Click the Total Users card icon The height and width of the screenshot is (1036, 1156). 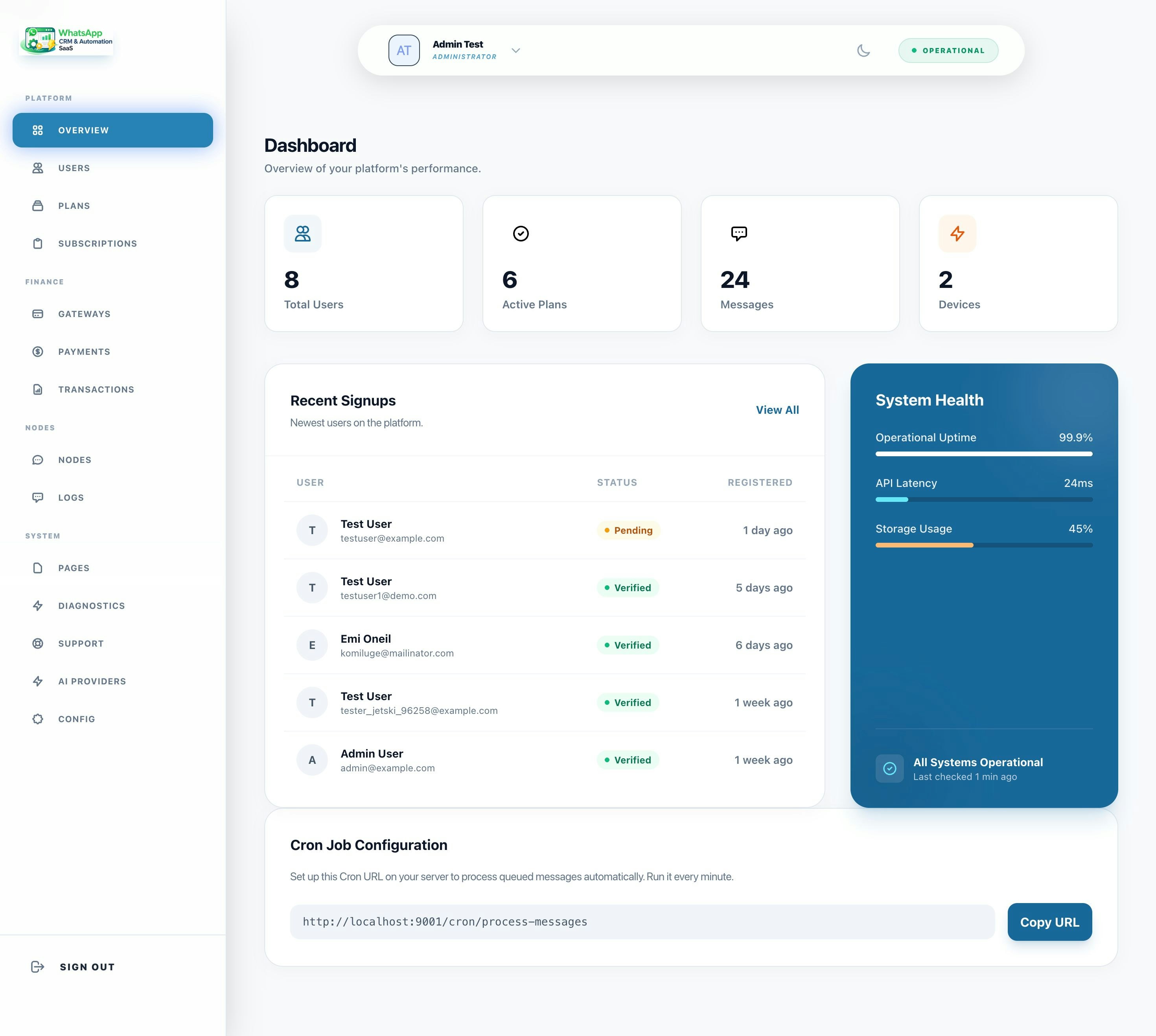coord(303,233)
